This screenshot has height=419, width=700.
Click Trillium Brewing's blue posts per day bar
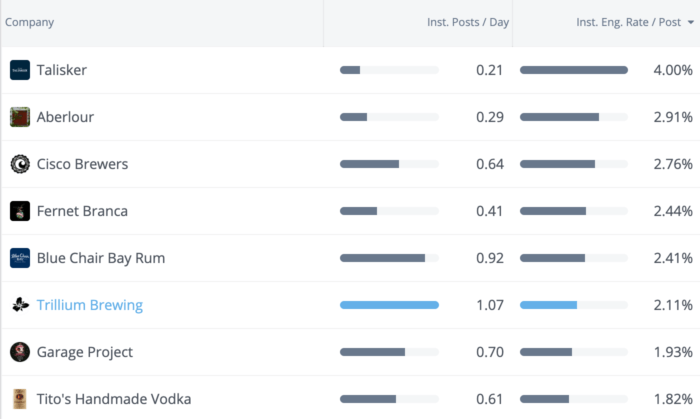389,305
